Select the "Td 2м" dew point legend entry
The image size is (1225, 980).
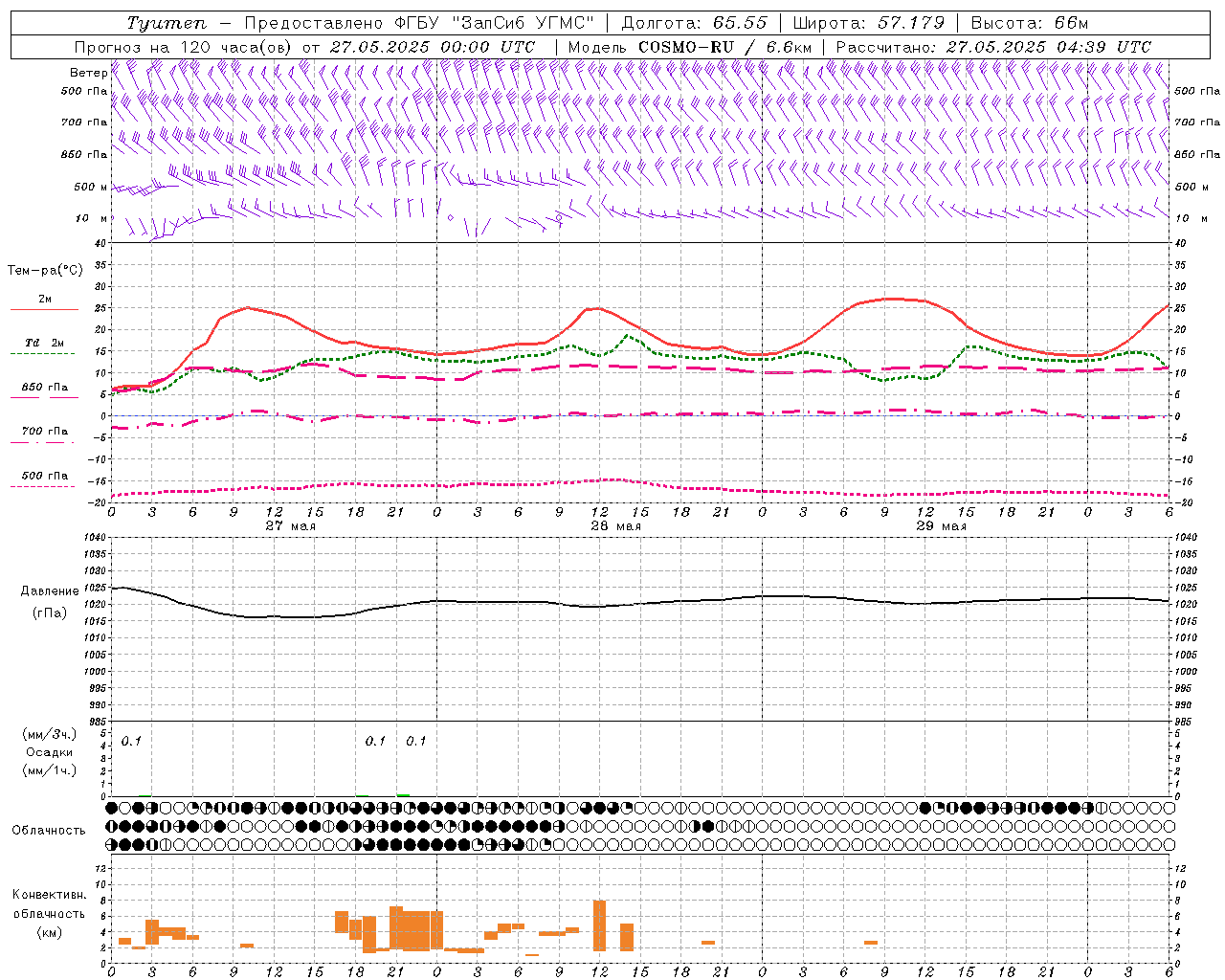(x=45, y=343)
